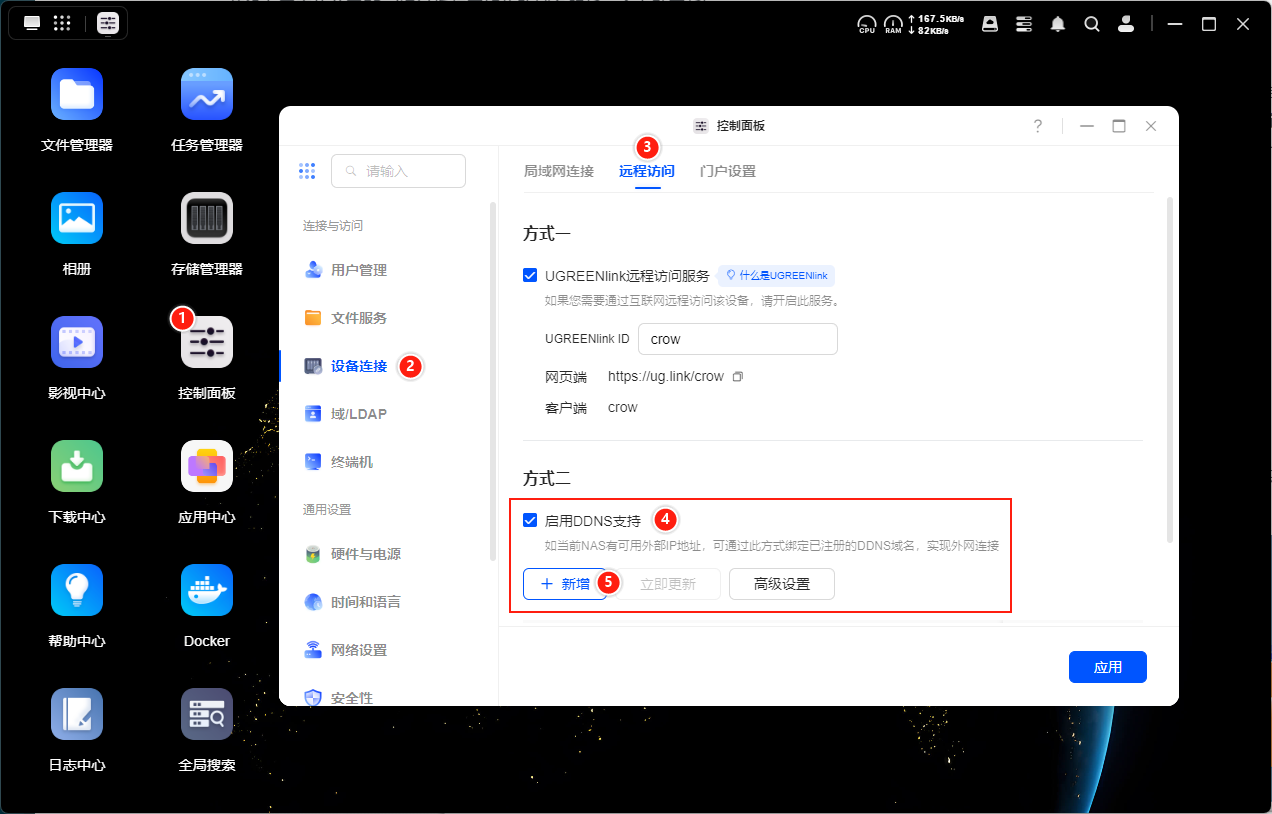Viewport: 1272px width, 814px height.
Task: Switch to 局域网连接 tab
Action: (558, 171)
